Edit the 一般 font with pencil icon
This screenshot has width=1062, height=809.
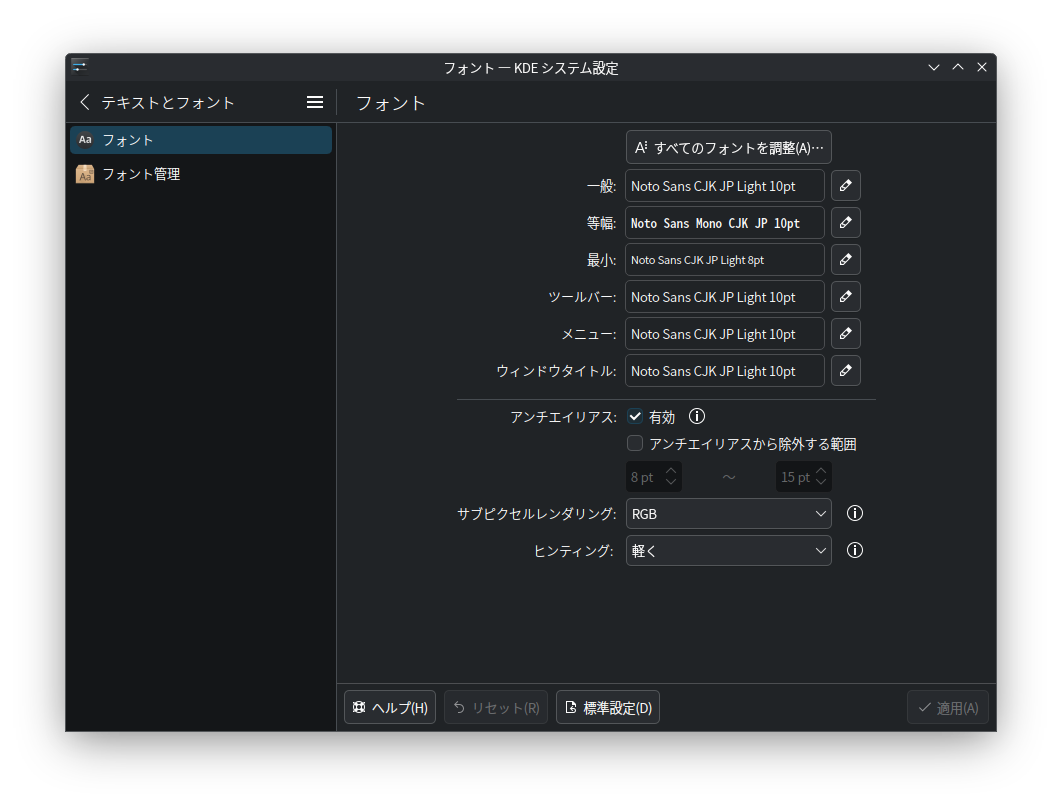pos(846,186)
